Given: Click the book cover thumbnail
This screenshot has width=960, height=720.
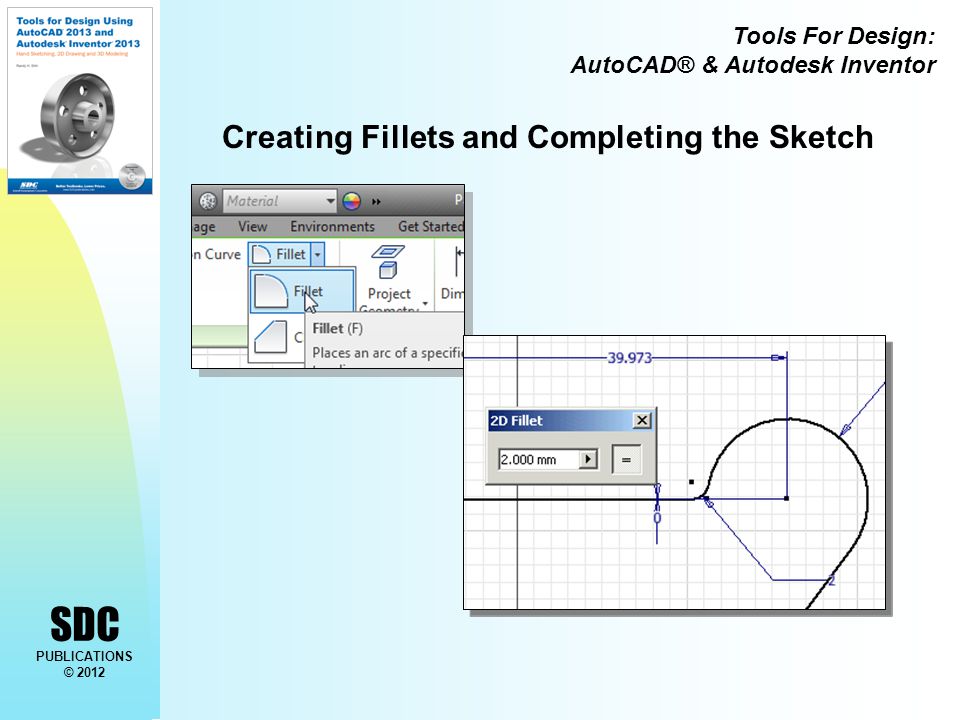Looking at the screenshot, I should pos(80,101).
